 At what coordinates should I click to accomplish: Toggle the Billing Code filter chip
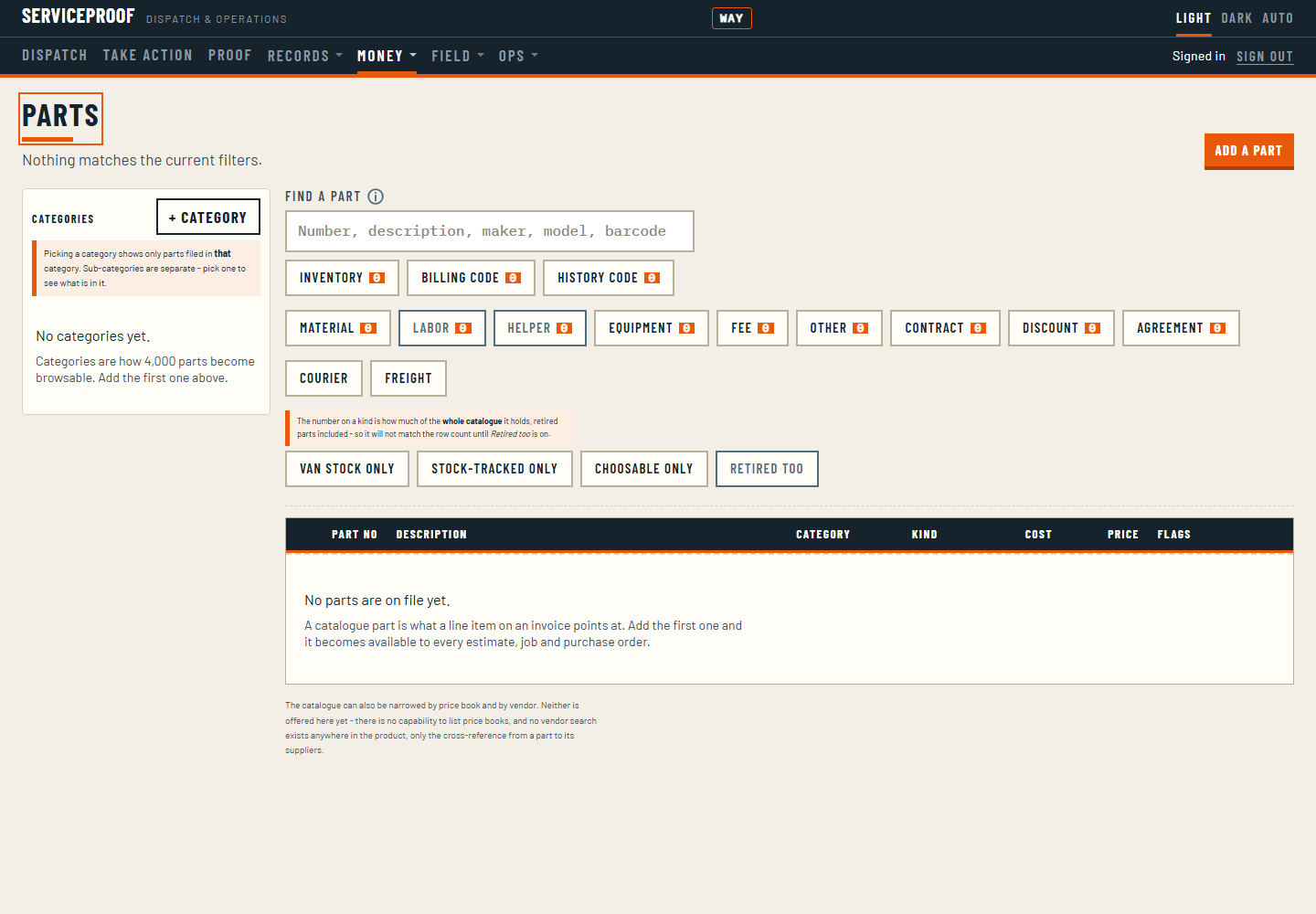pos(471,278)
